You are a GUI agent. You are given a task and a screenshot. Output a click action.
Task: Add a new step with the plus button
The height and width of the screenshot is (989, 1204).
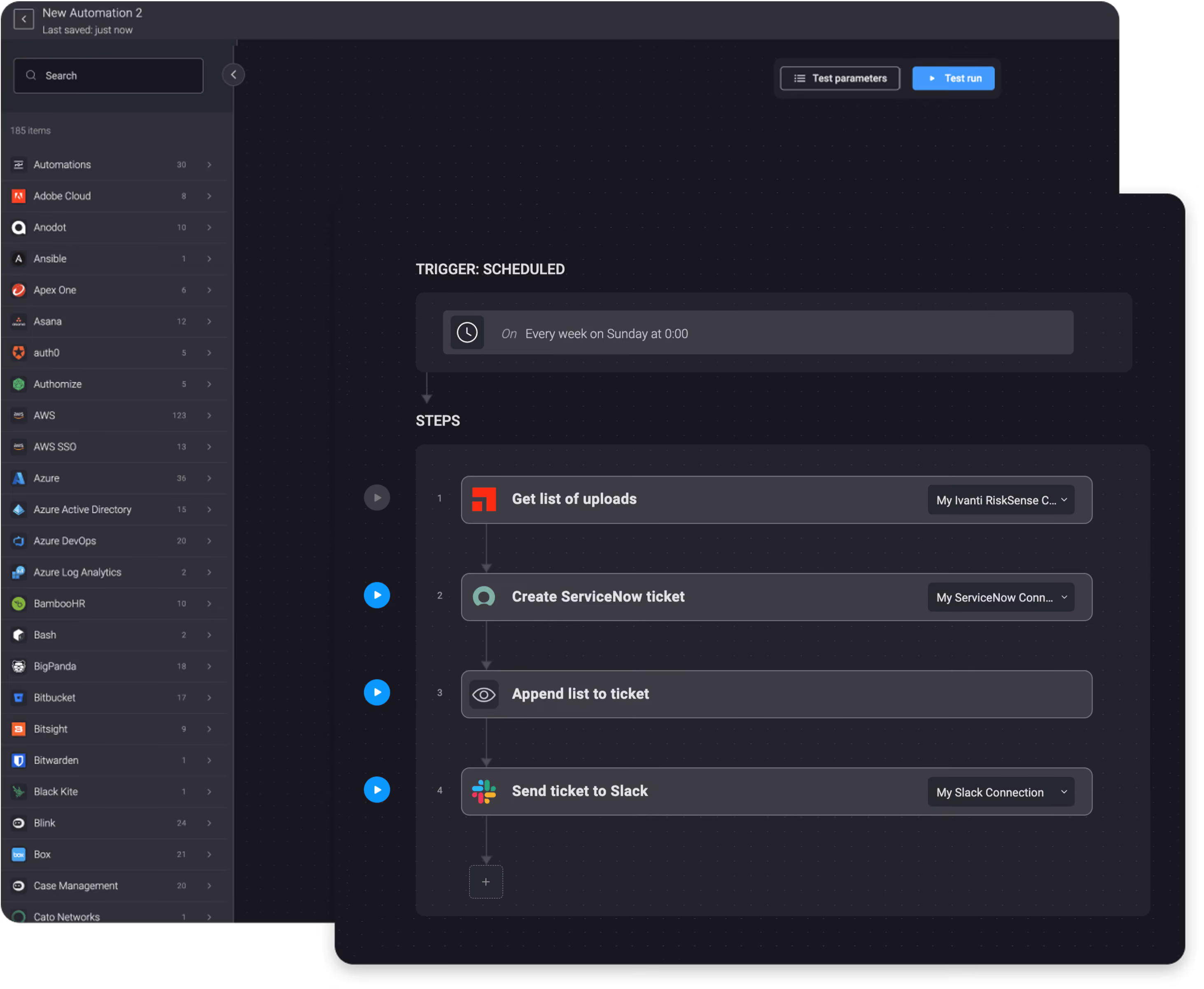(x=486, y=882)
